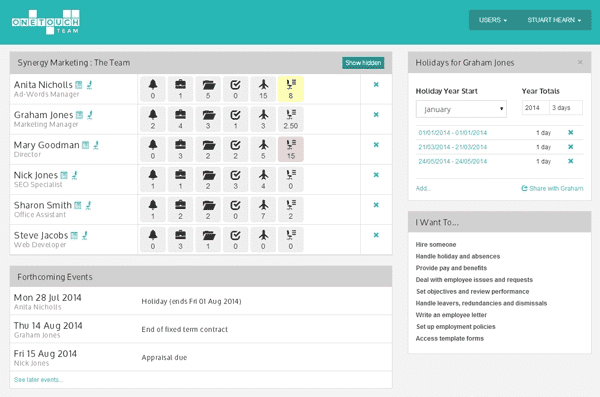Click Graham Jones' name in the team list
This screenshot has width=600, height=397.
click(x=43, y=115)
